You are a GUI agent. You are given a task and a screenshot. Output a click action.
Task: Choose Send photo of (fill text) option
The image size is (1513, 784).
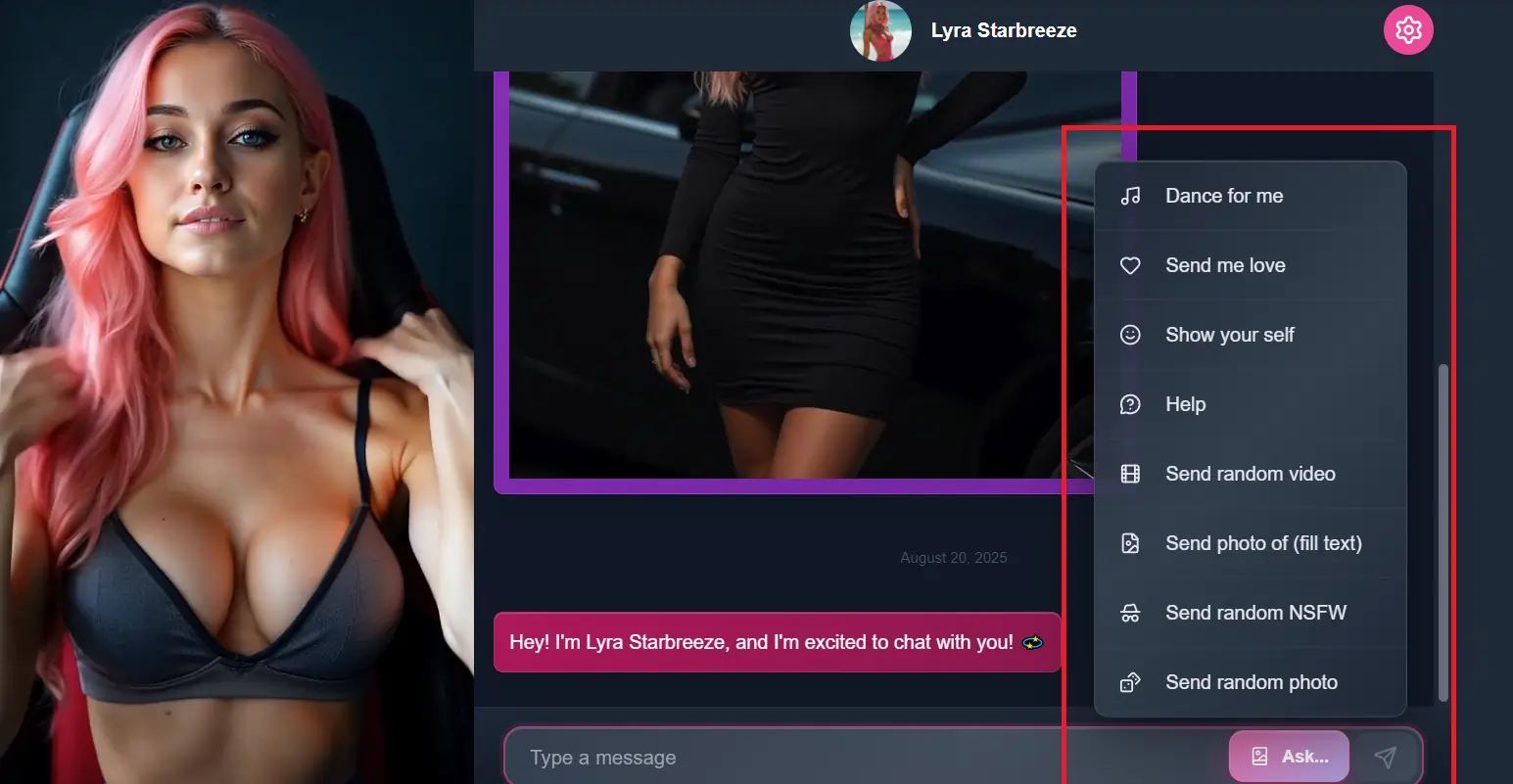[1263, 542]
